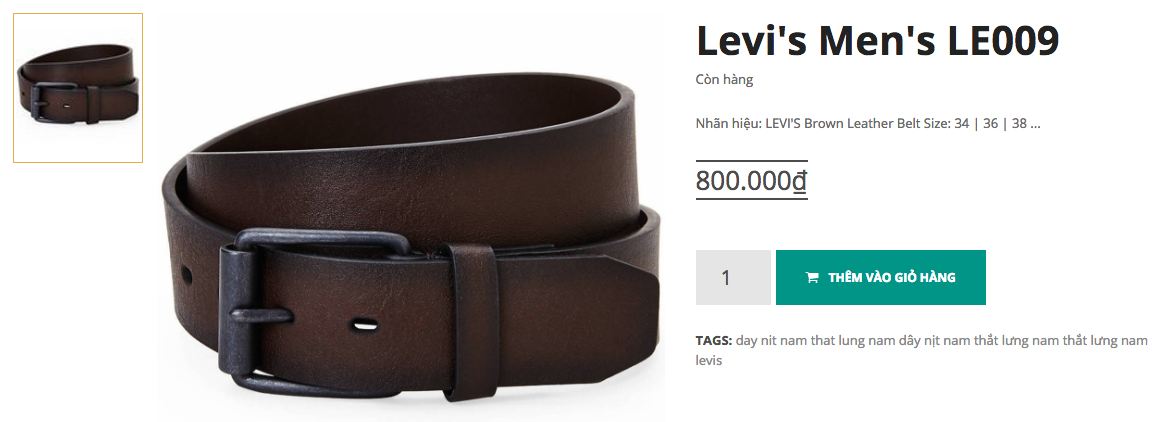
Task: Click the Còn hàng stock status text
Action: pyautogui.click(x=724, y=79)
